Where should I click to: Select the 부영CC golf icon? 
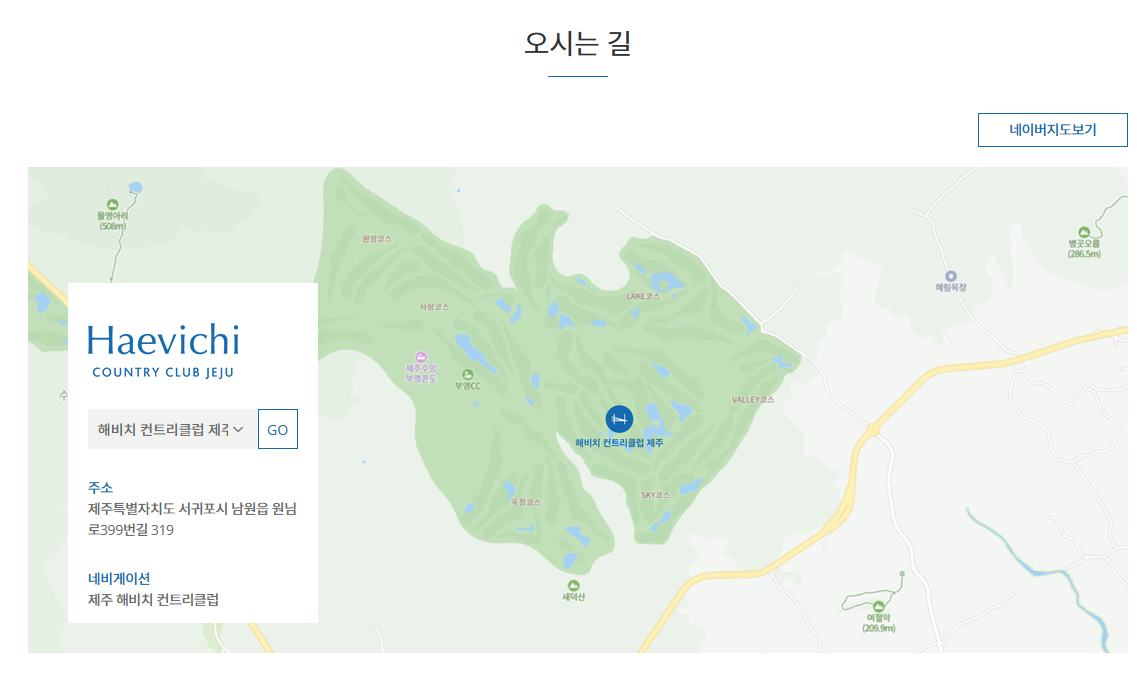point(467,375)
